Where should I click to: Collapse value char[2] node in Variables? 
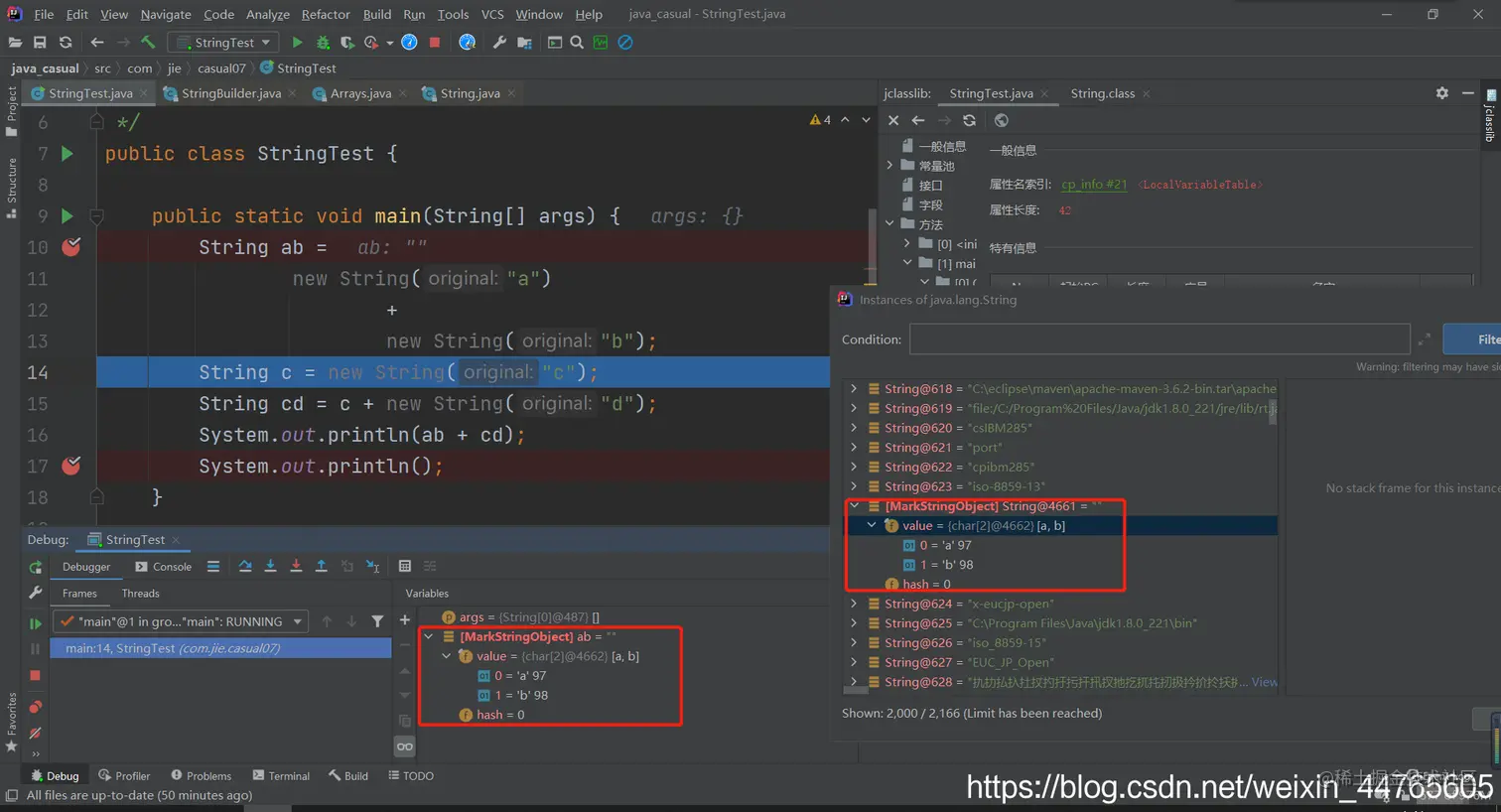click(x=447, y=656)
